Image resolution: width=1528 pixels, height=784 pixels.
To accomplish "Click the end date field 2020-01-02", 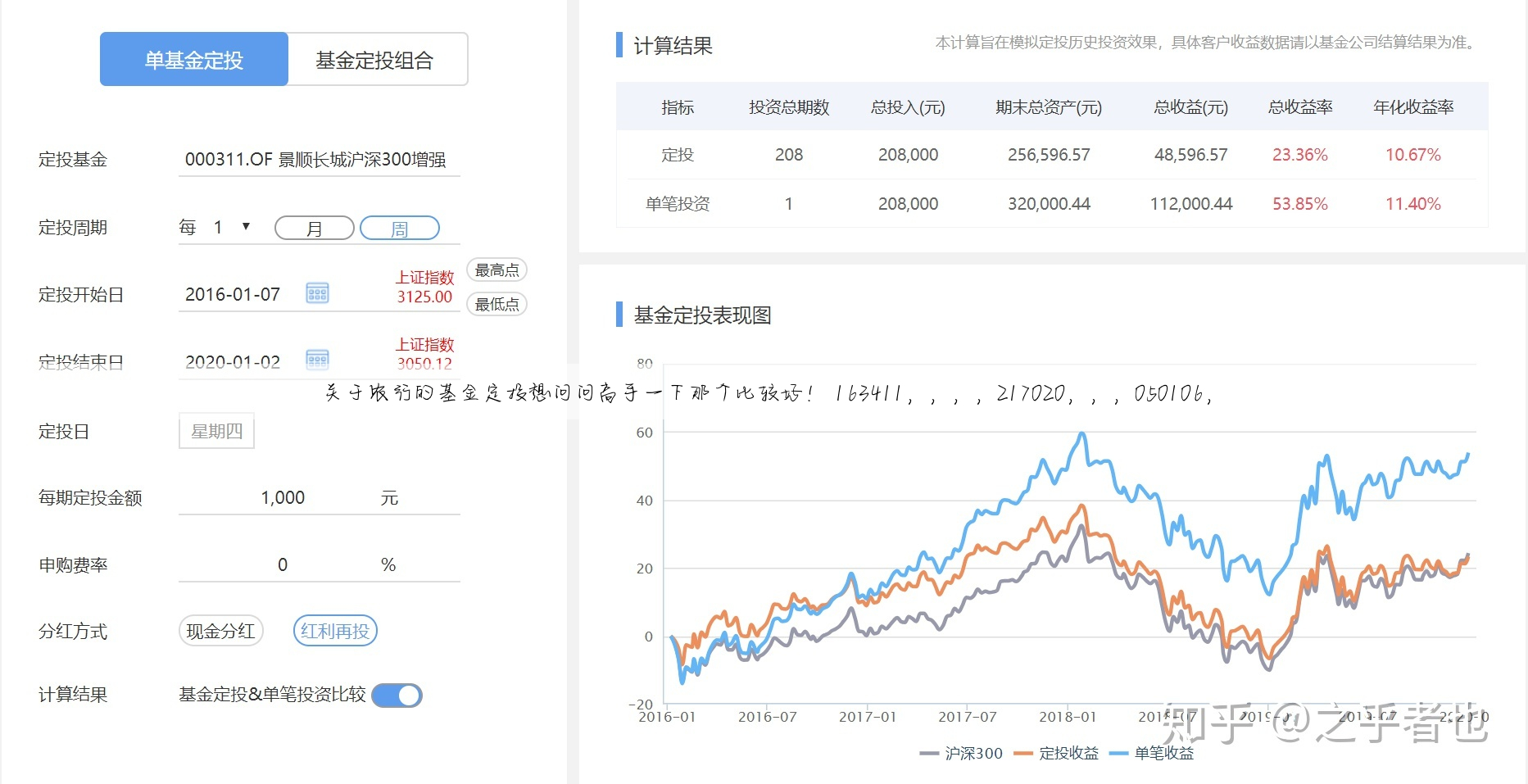I will (x=233, y=361).
